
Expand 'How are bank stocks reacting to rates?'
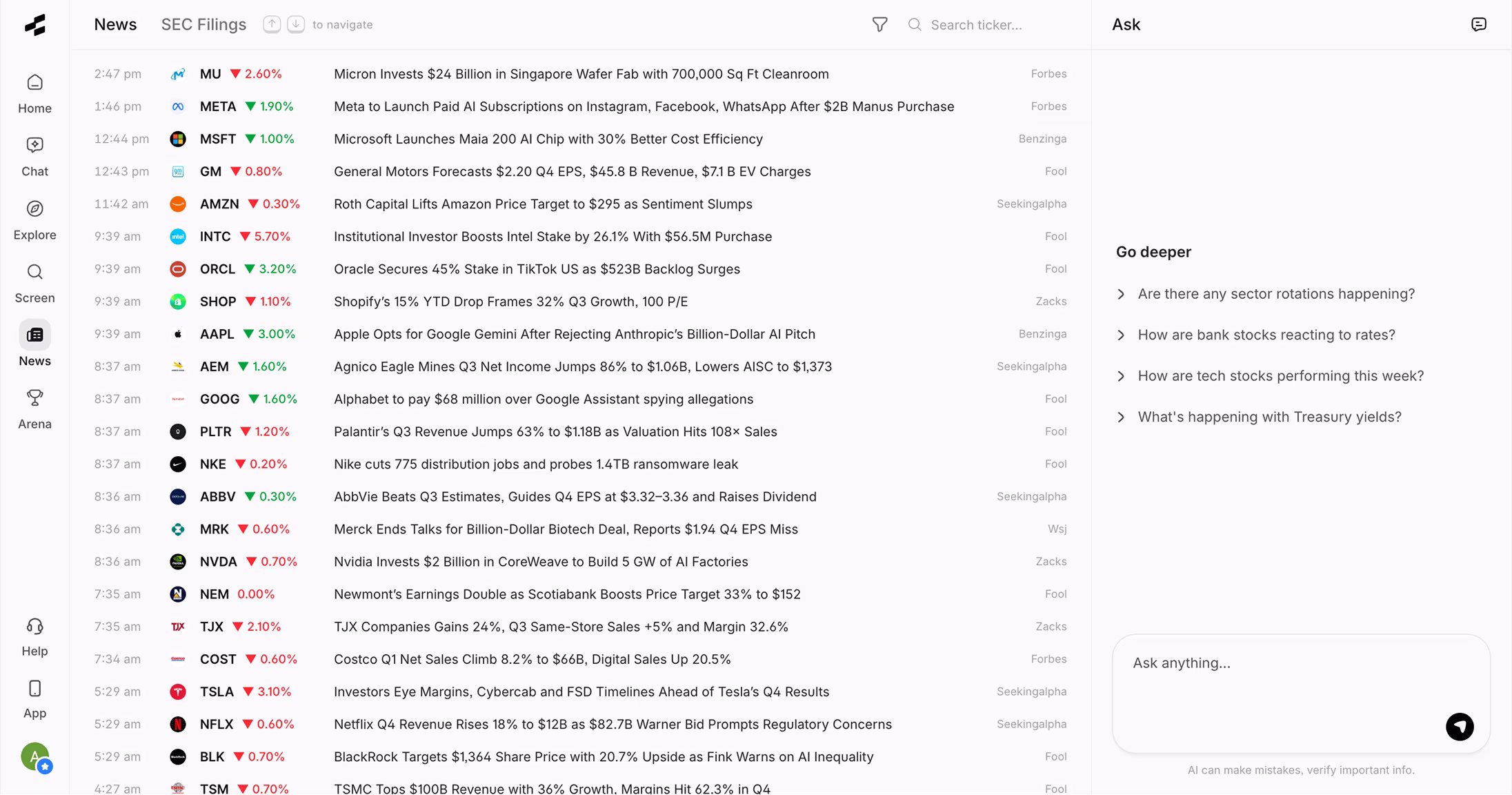click(x=1266, y=335)
